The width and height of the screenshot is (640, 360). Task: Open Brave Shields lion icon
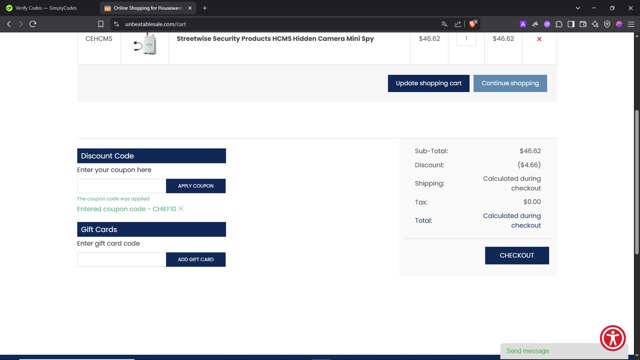point(473,24)
